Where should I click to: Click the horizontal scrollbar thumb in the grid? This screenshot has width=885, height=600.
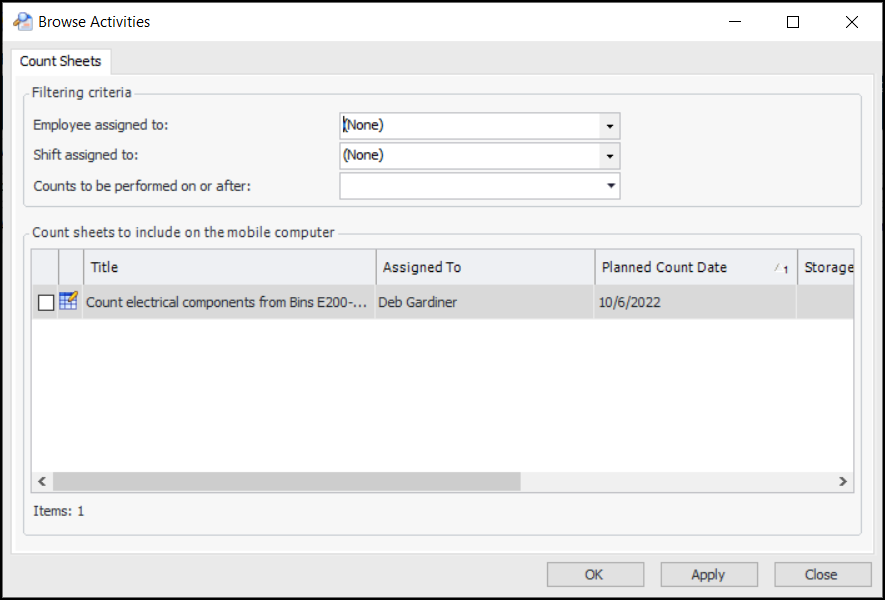tap(286, 481)
